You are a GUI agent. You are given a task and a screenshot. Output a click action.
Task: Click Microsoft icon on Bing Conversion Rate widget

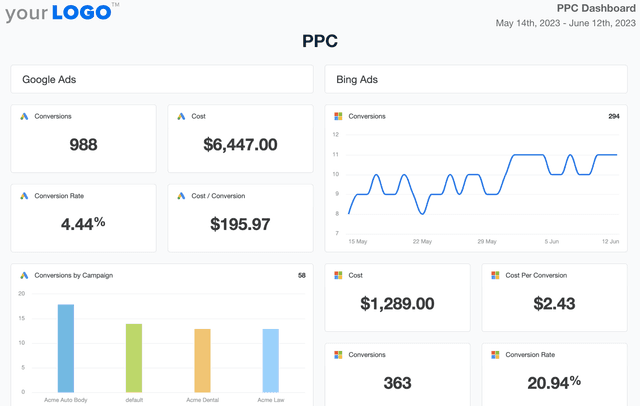point(495,354)
